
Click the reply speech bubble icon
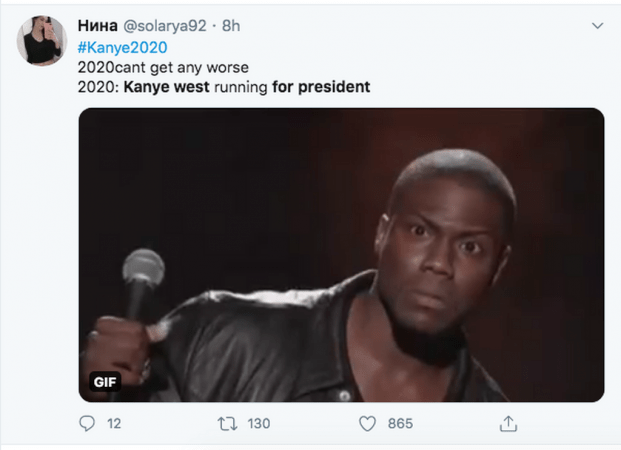click(87, 423)
